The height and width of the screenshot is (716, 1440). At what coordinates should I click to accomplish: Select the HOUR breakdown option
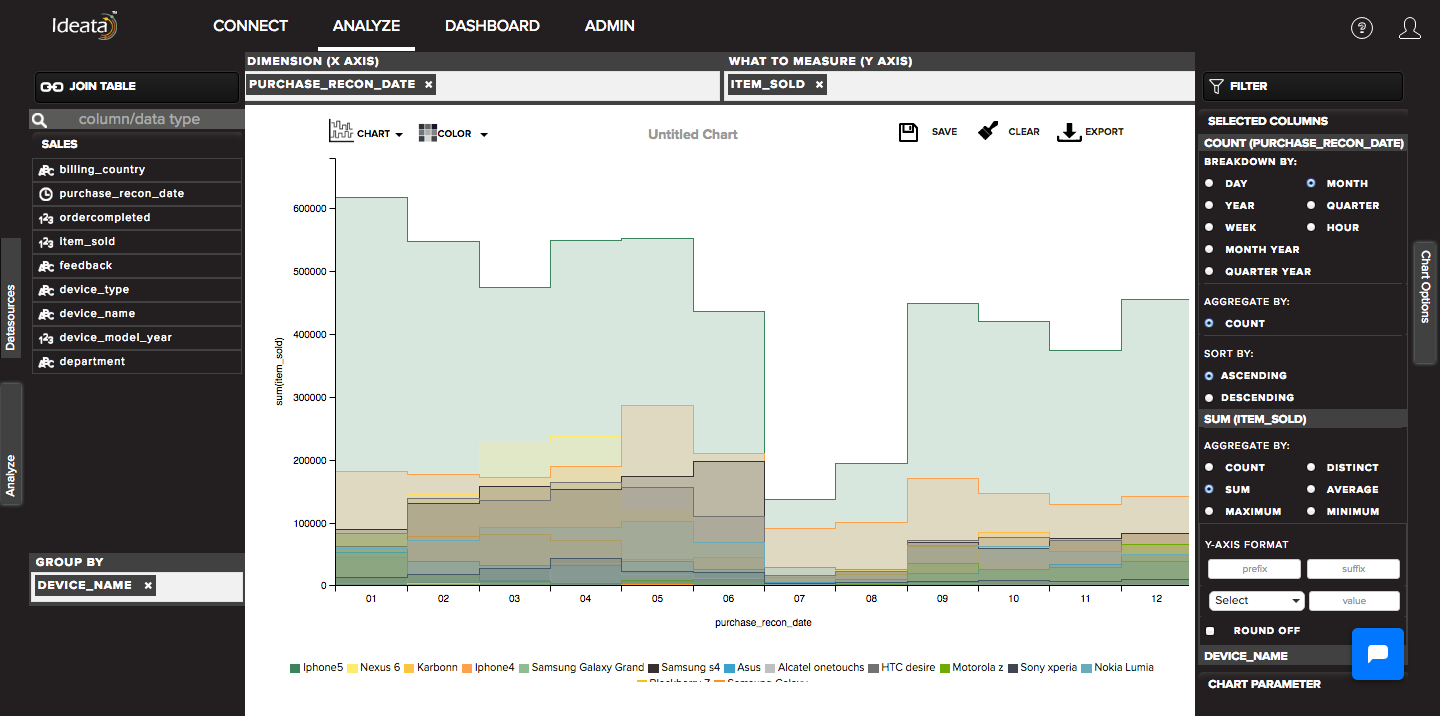pos(1310,228)
